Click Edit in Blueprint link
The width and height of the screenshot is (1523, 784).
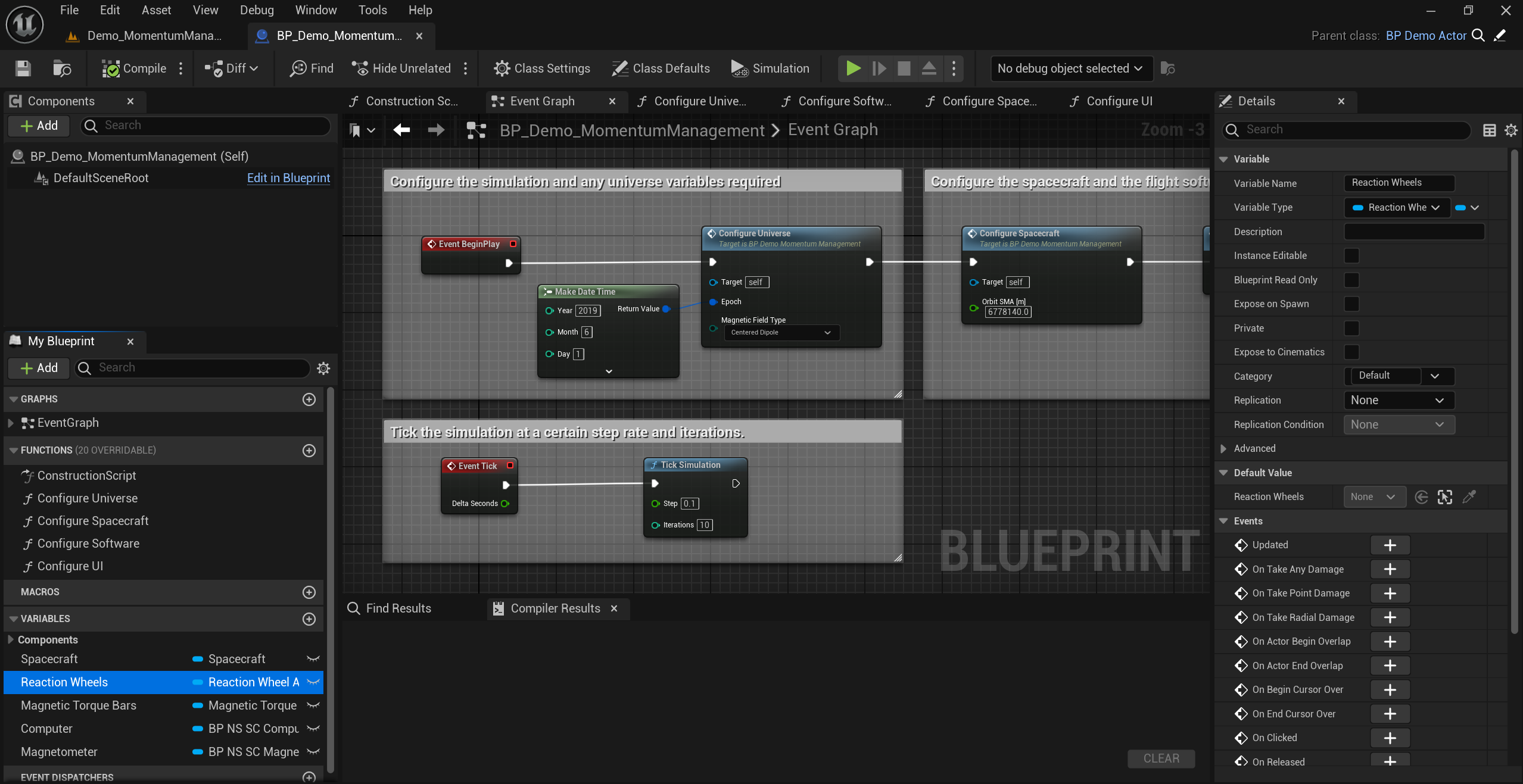[288, 178]
